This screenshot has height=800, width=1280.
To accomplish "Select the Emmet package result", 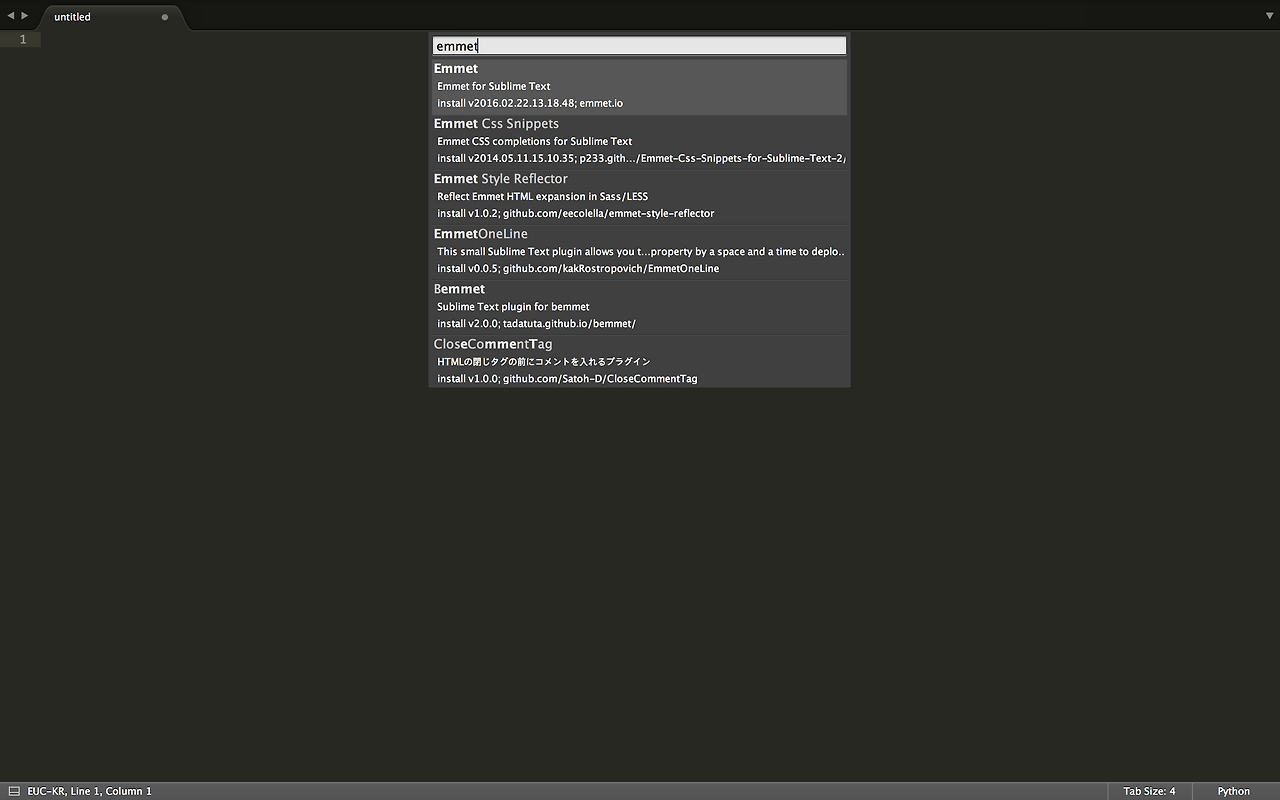I will pyautogui.click(x=639, y=86).
